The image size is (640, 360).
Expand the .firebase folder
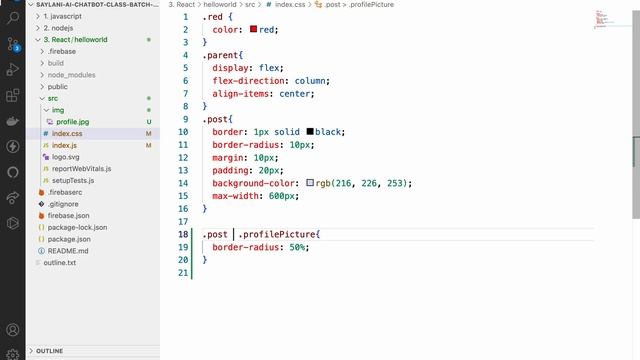coord(42,51)
